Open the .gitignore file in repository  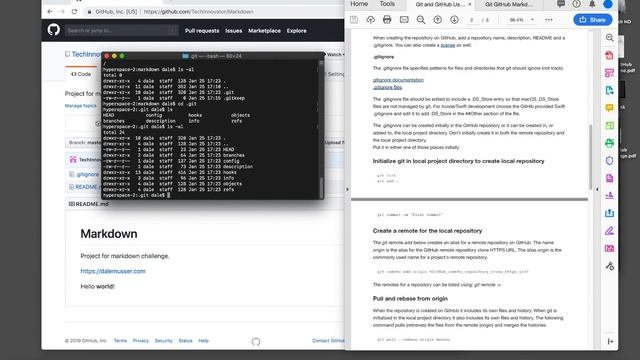pos(87,174)
